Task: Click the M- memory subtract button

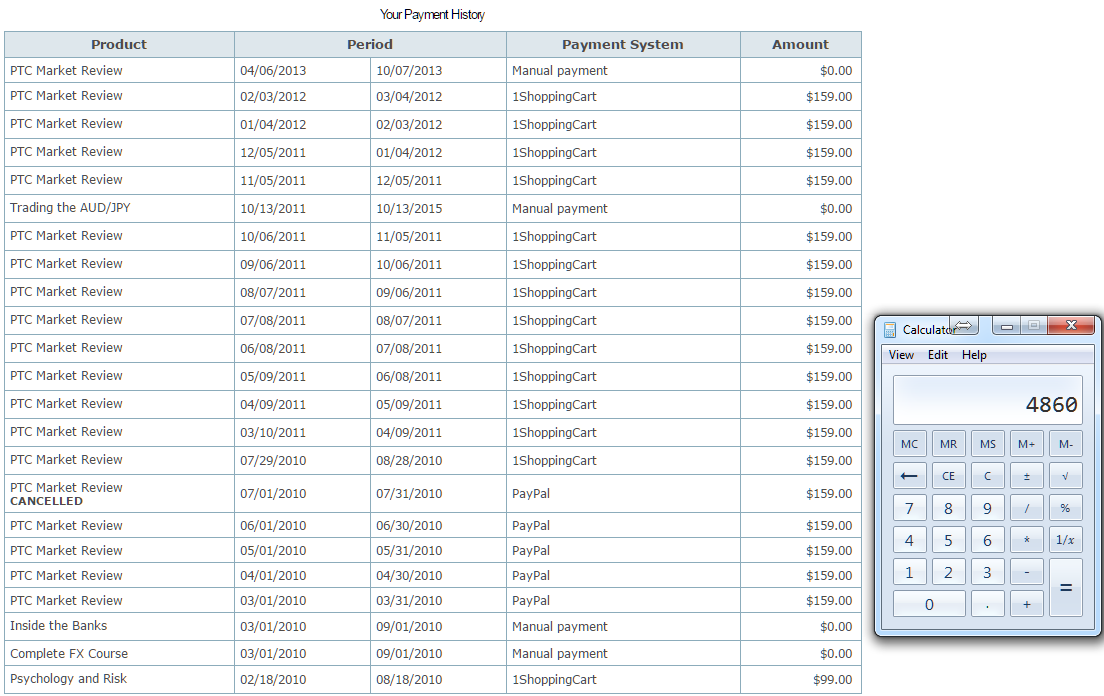Action: (x=1066, y=444)
